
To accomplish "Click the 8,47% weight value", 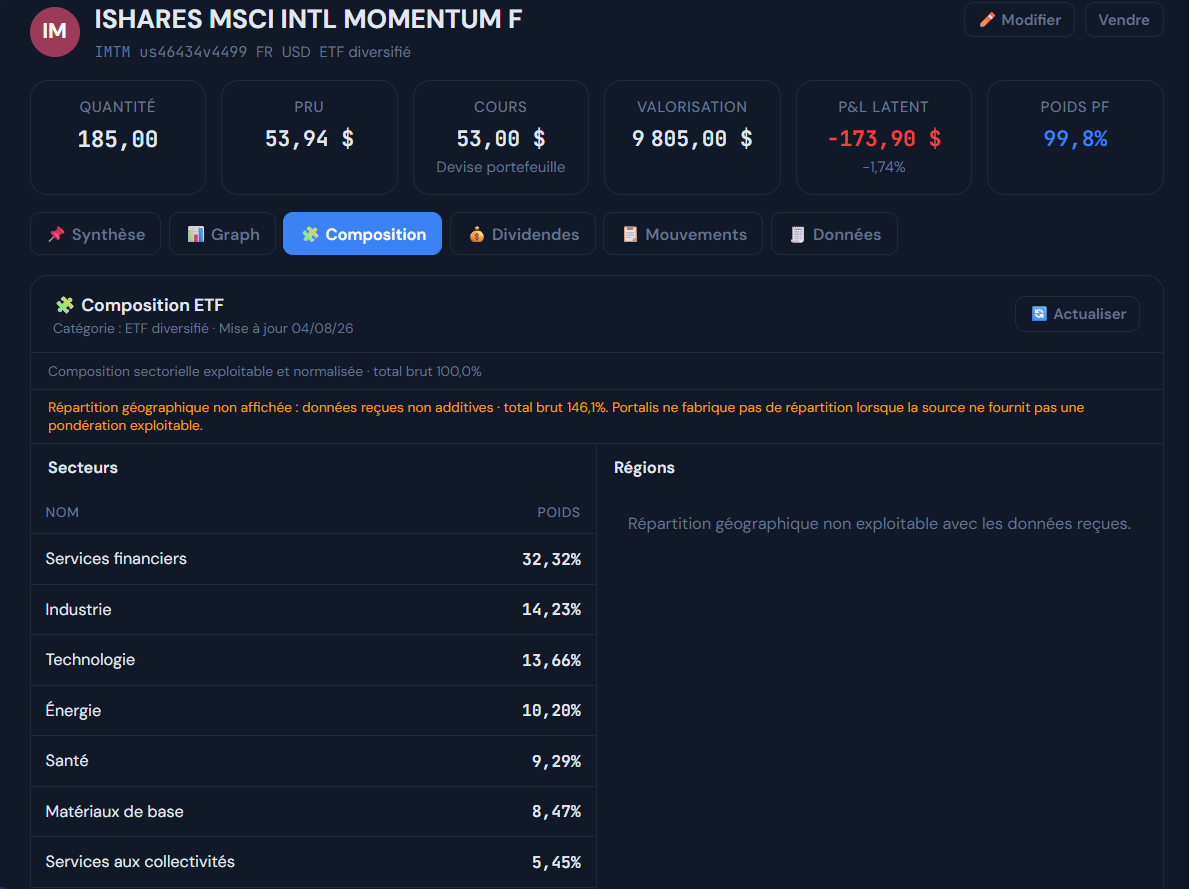I will [x=557, y=812].
